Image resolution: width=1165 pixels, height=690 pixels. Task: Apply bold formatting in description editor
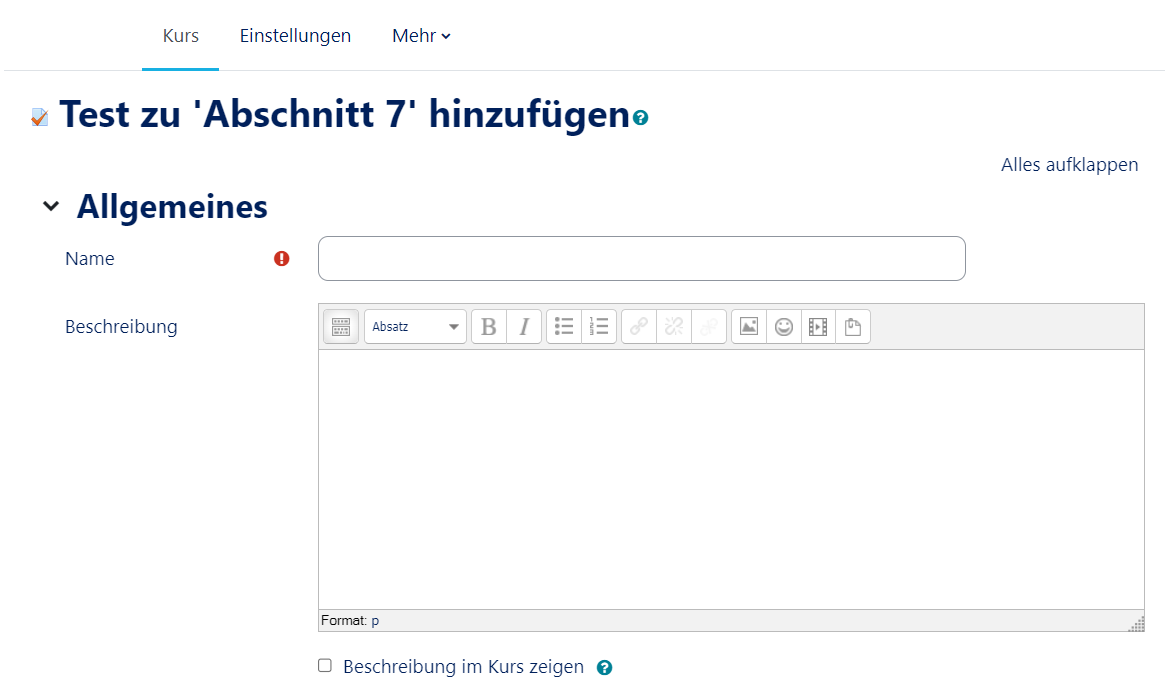click(489, 327)
